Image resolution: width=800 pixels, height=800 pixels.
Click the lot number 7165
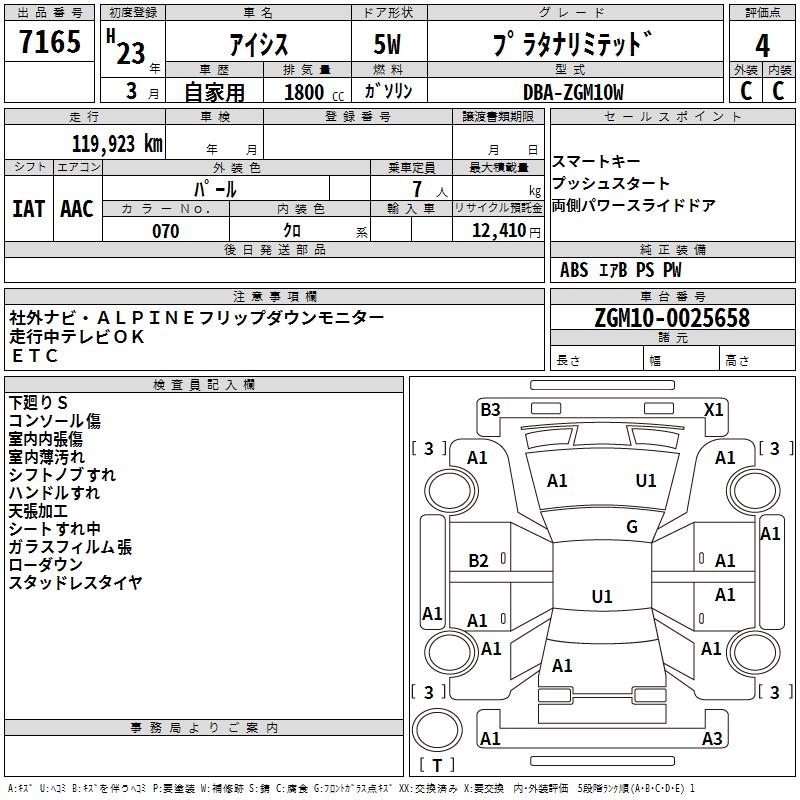click(50, 42)
